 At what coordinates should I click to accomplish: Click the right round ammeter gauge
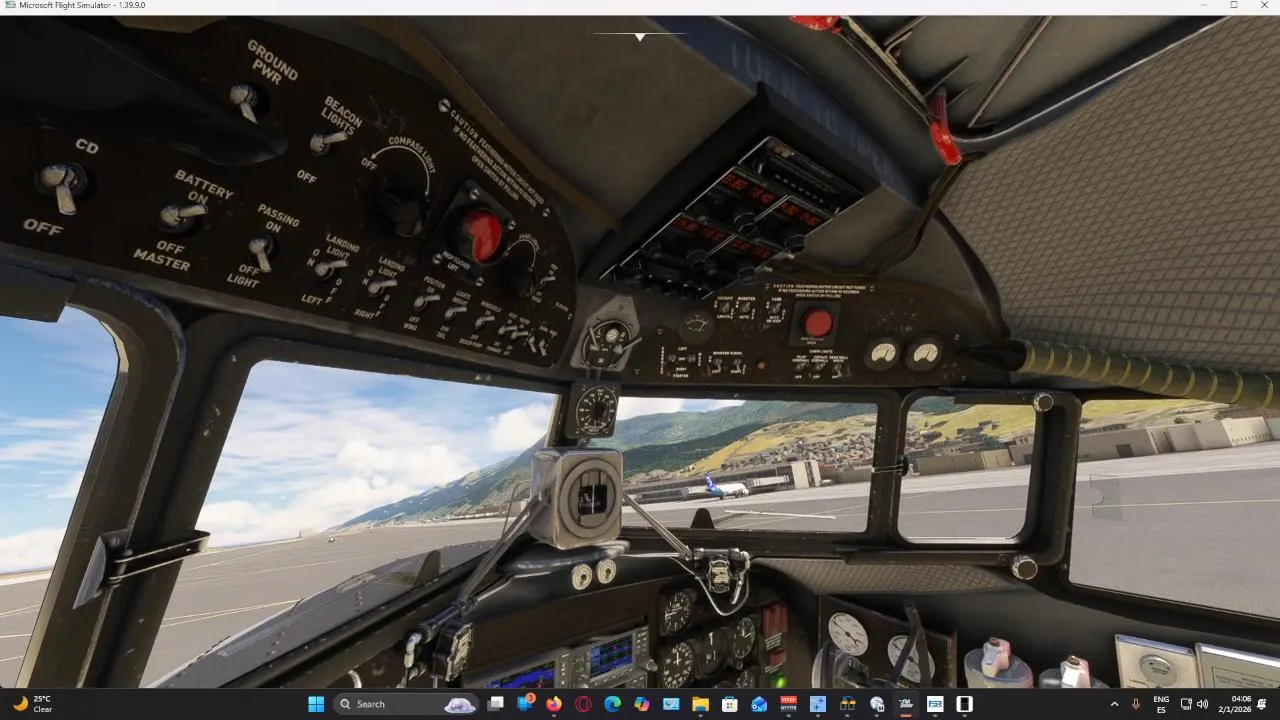coord(924,354)
